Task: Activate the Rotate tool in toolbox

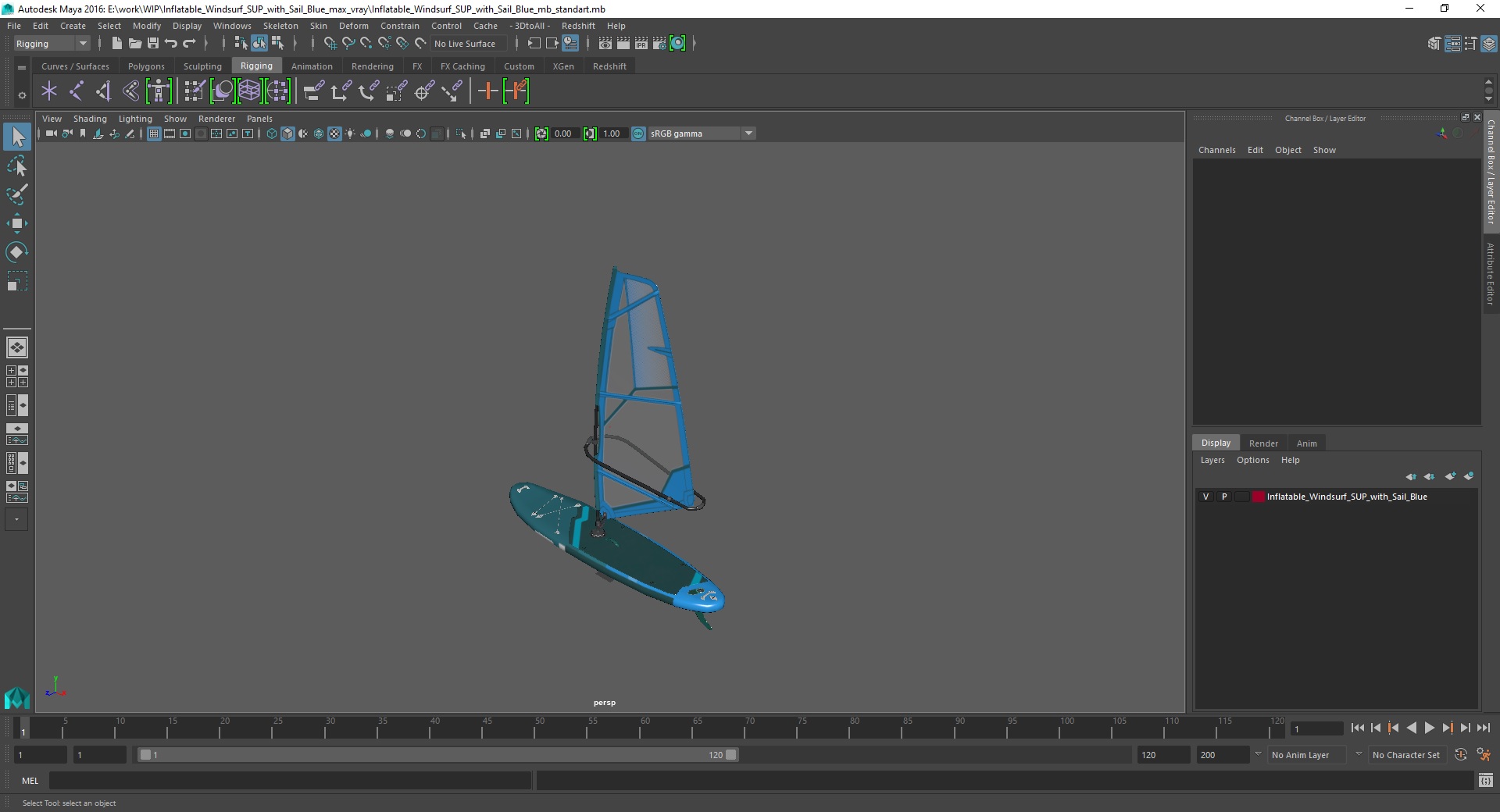Action: (x=17, y=251)
